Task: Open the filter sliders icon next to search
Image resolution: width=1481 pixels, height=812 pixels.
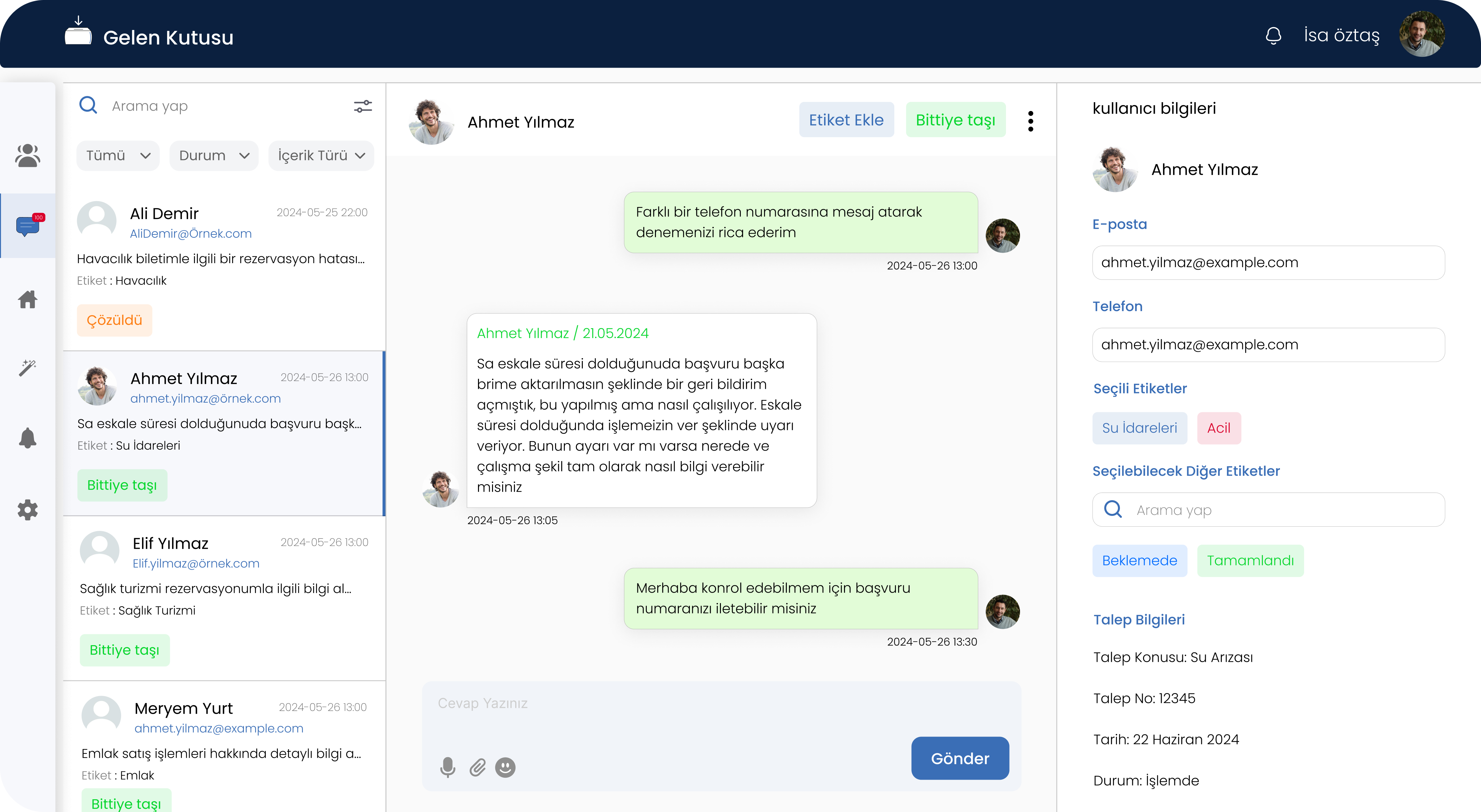Action: tap(363, 106)
